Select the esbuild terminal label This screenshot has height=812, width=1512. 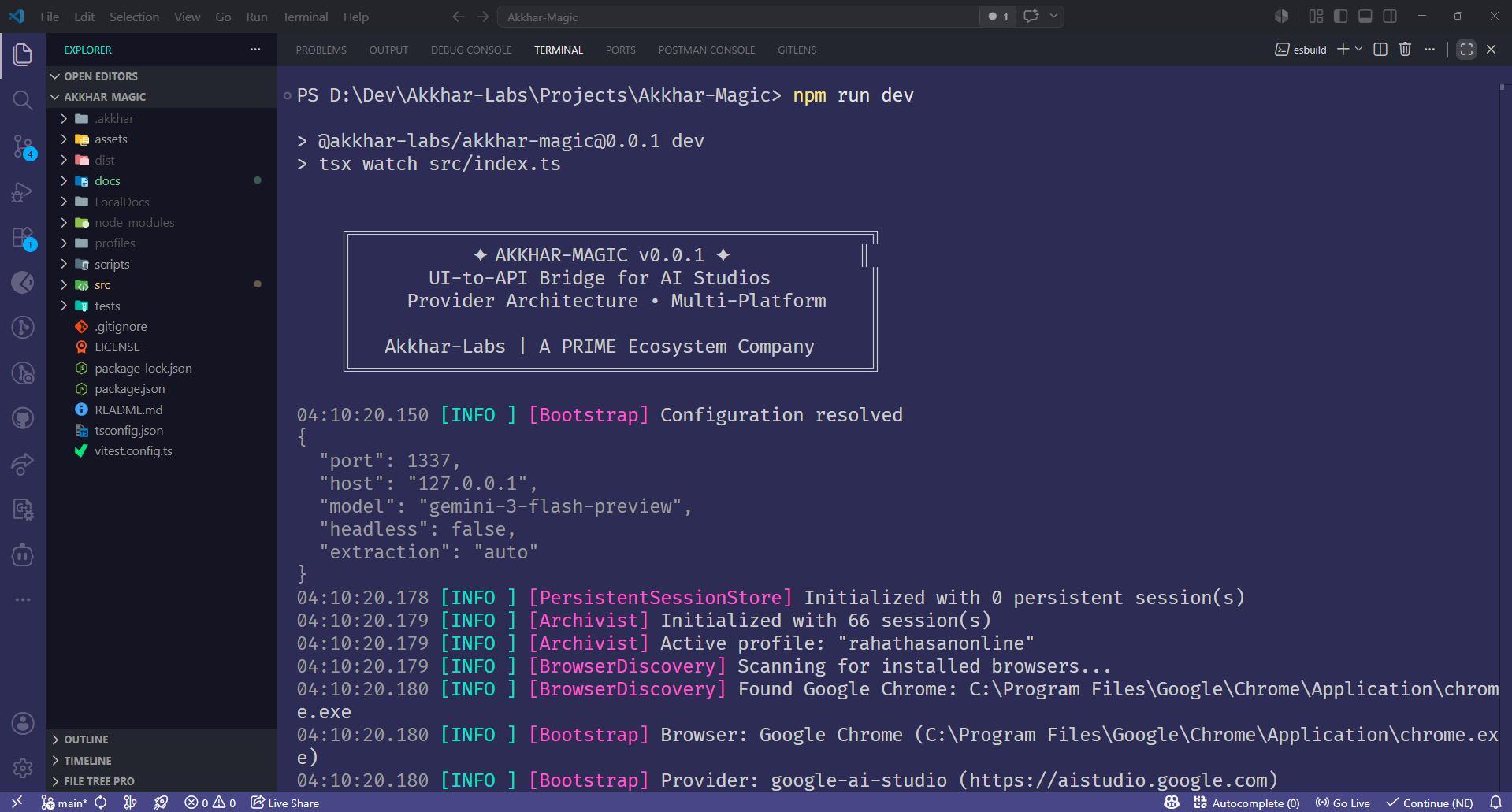(1301, 49)
